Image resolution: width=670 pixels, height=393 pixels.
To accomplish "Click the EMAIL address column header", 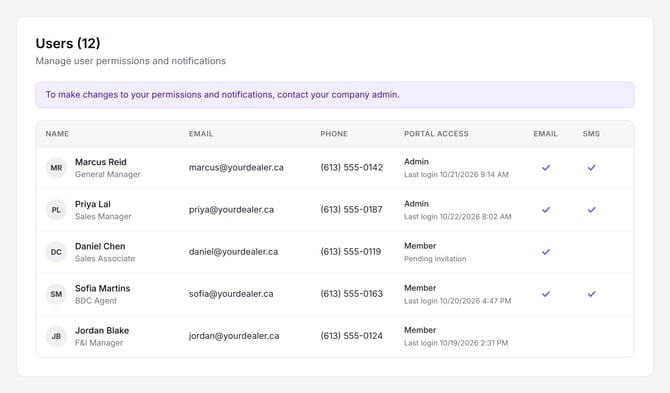I will 201,134.
